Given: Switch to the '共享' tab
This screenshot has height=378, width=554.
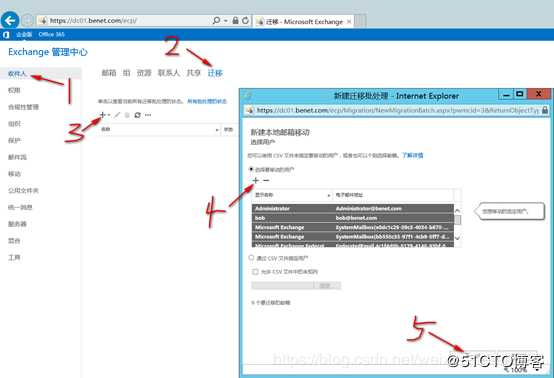Looking at the screenshot, I should [194, 73].
